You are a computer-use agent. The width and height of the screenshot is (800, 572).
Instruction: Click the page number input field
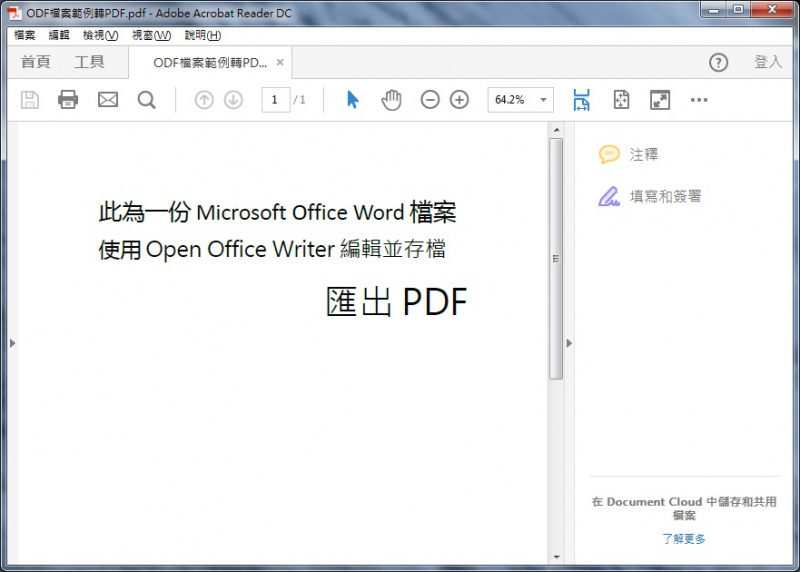(275, 100)
